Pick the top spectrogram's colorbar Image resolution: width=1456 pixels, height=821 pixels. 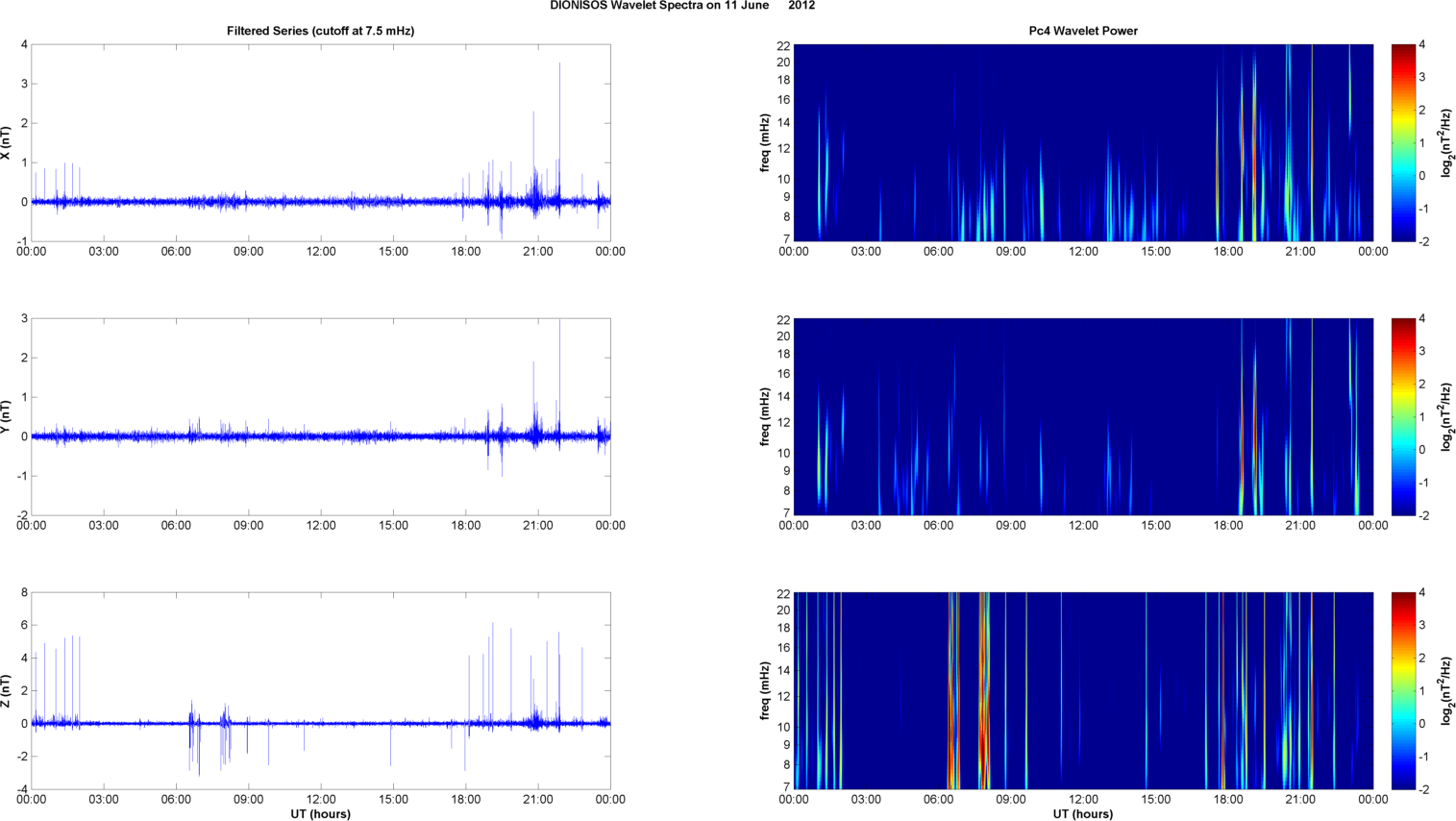(1403, 143)
